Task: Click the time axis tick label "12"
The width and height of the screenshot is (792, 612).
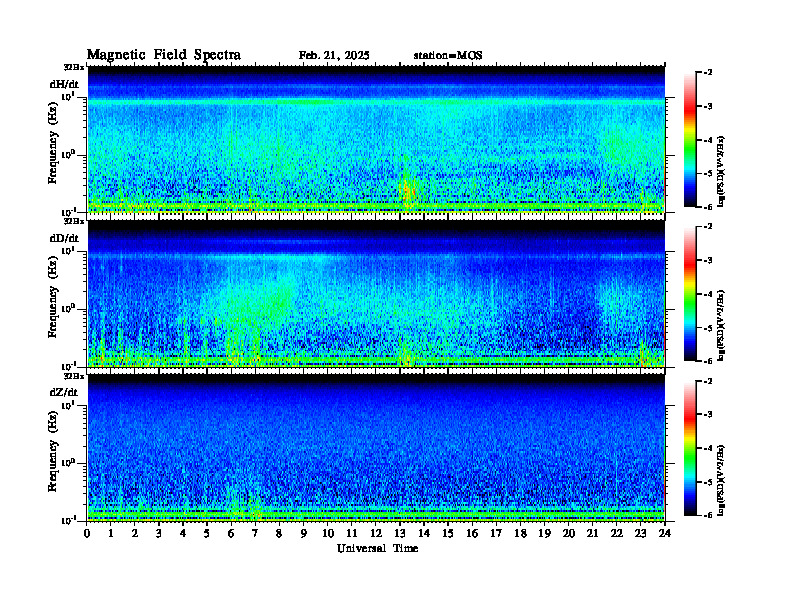Action: pyautogui.click(x=376, y=533)
